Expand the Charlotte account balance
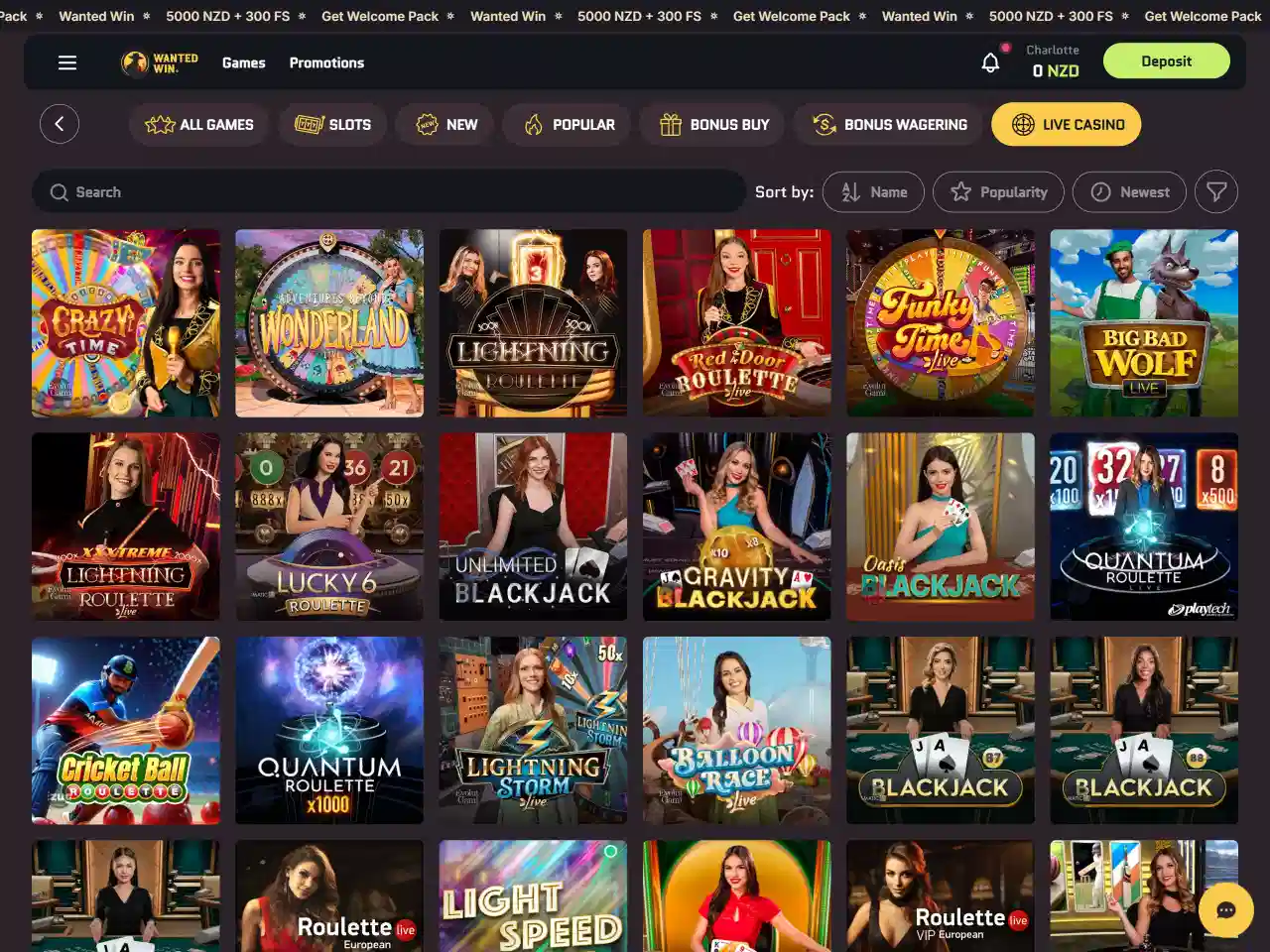This screenshot has height=952, width=1270. (1054, 61)
